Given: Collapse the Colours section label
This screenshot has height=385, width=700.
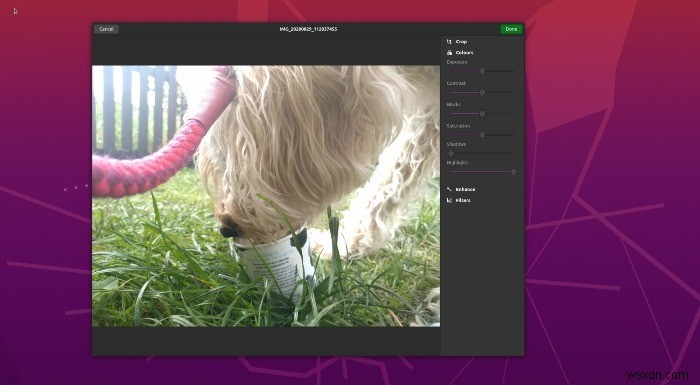Looking at the screenshot, I should tap(464, 53).
